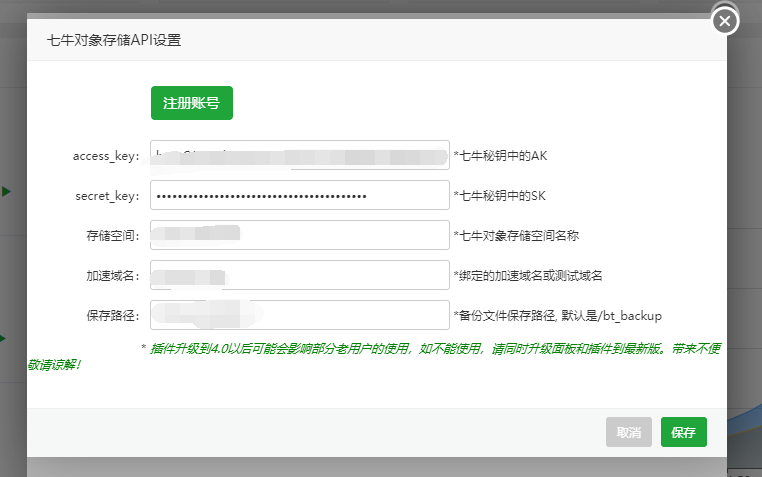Click the green 注册账号 button
762x477 pixels.
191,102
